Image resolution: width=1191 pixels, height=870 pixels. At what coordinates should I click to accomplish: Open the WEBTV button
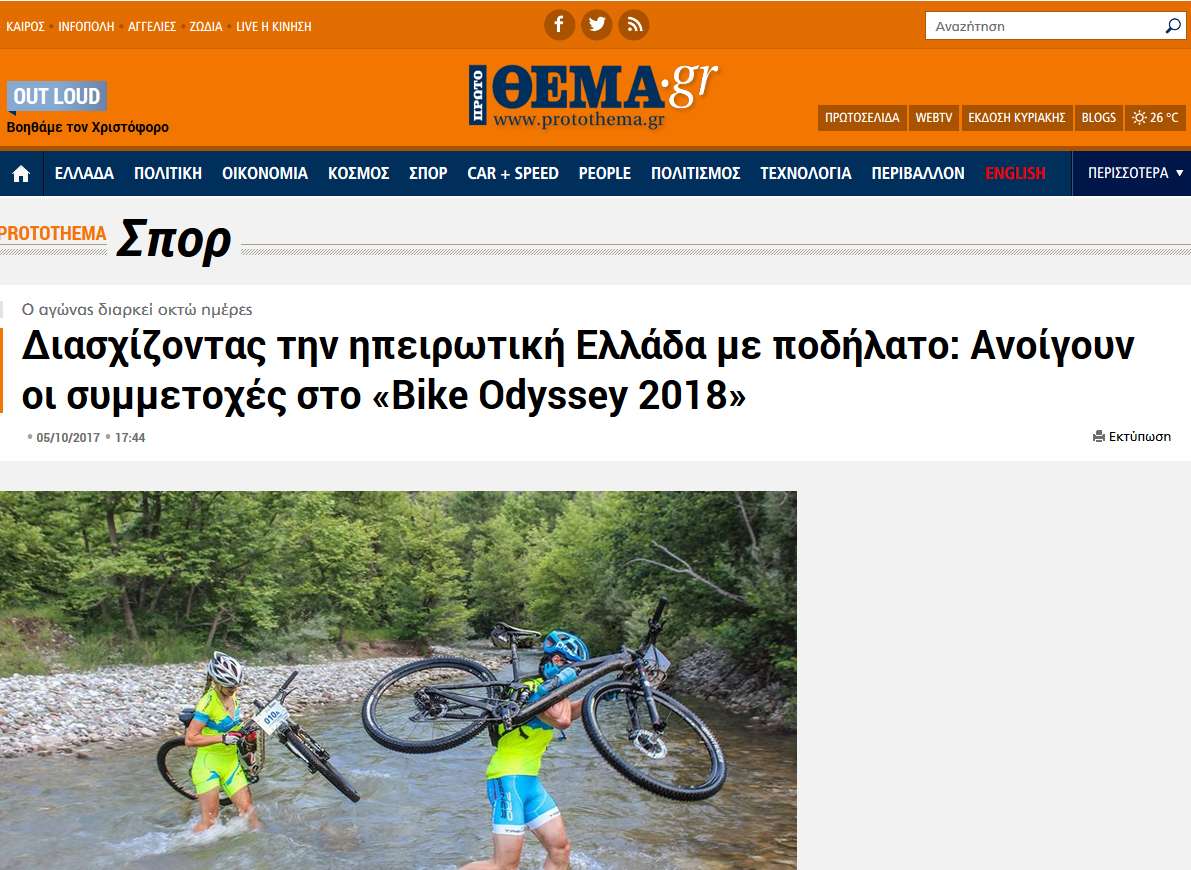(x=934, y=118)
